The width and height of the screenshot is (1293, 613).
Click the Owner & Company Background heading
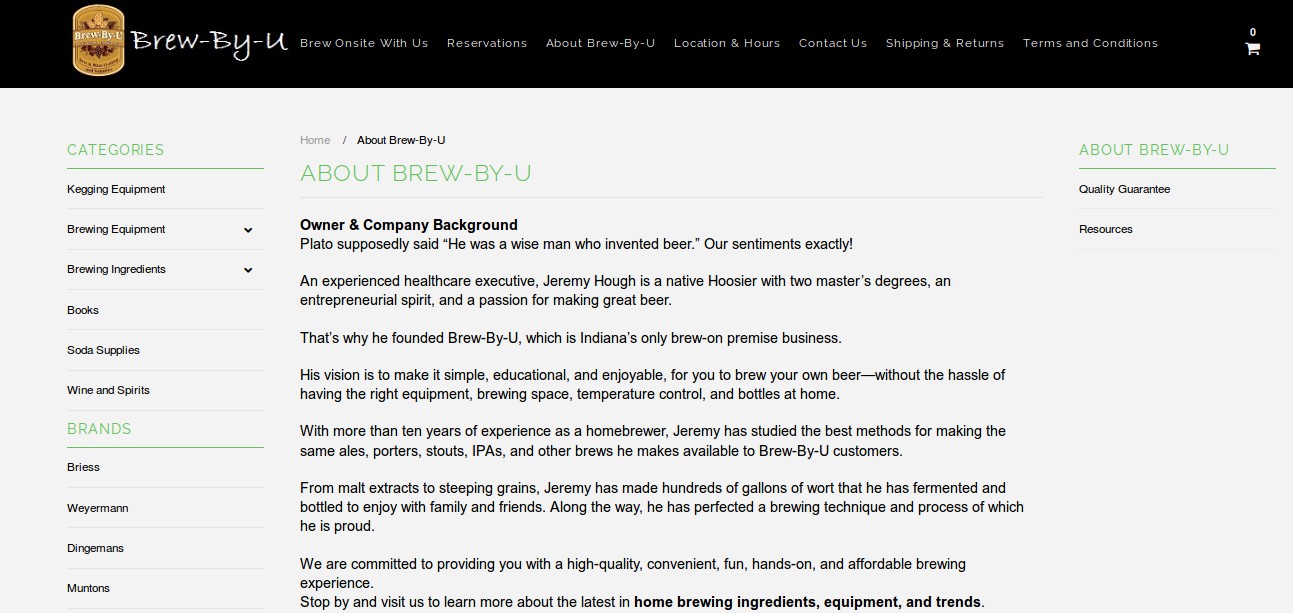(x=409, y=225)
